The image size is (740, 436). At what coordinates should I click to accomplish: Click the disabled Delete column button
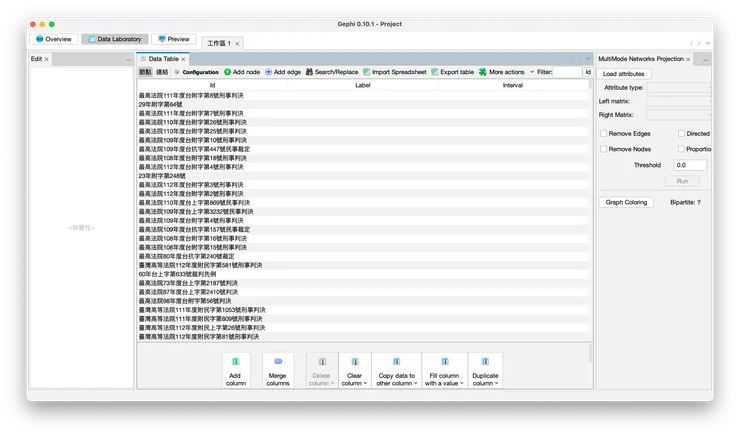(321, 371)
